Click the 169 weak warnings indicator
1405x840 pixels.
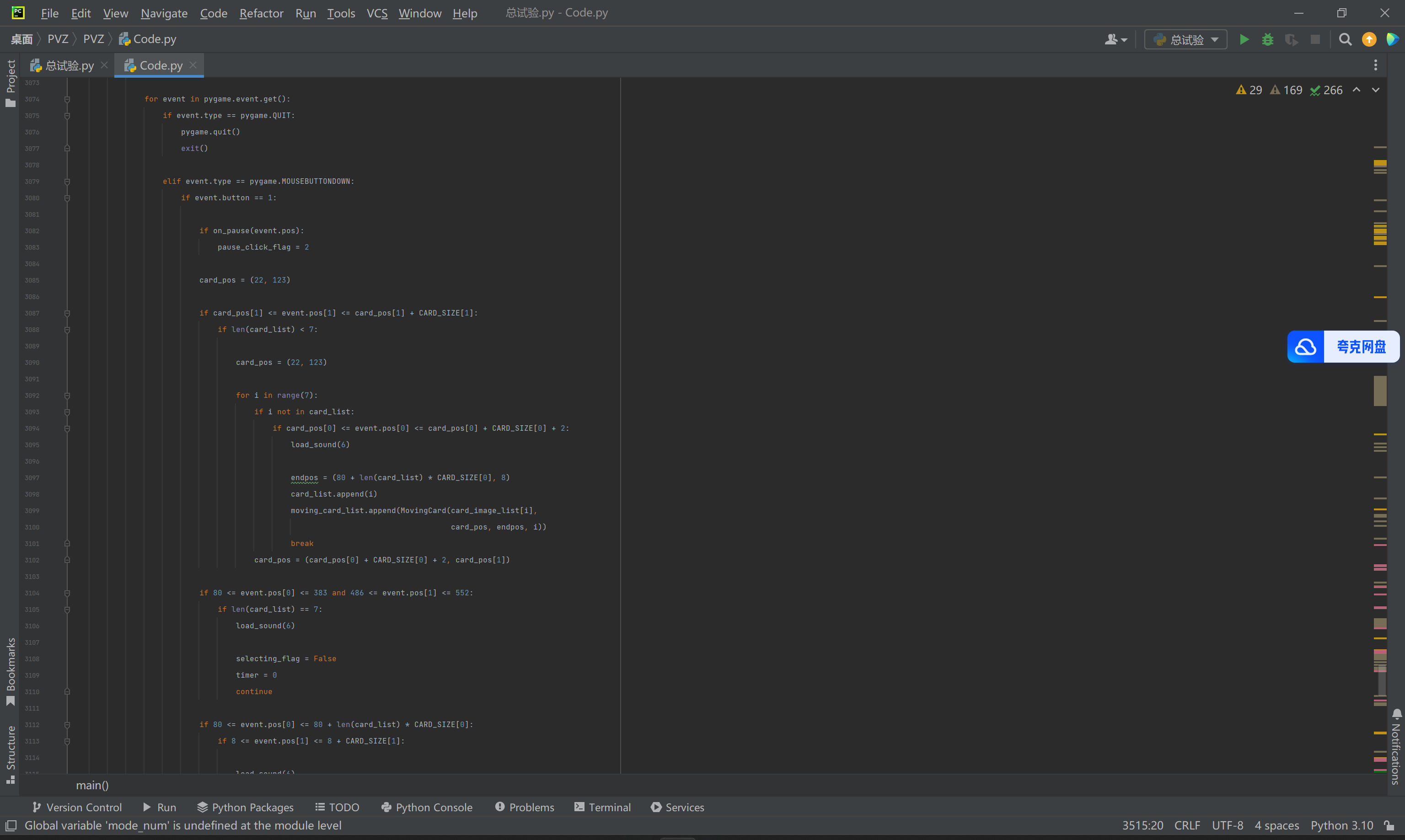pos(1286,90)
